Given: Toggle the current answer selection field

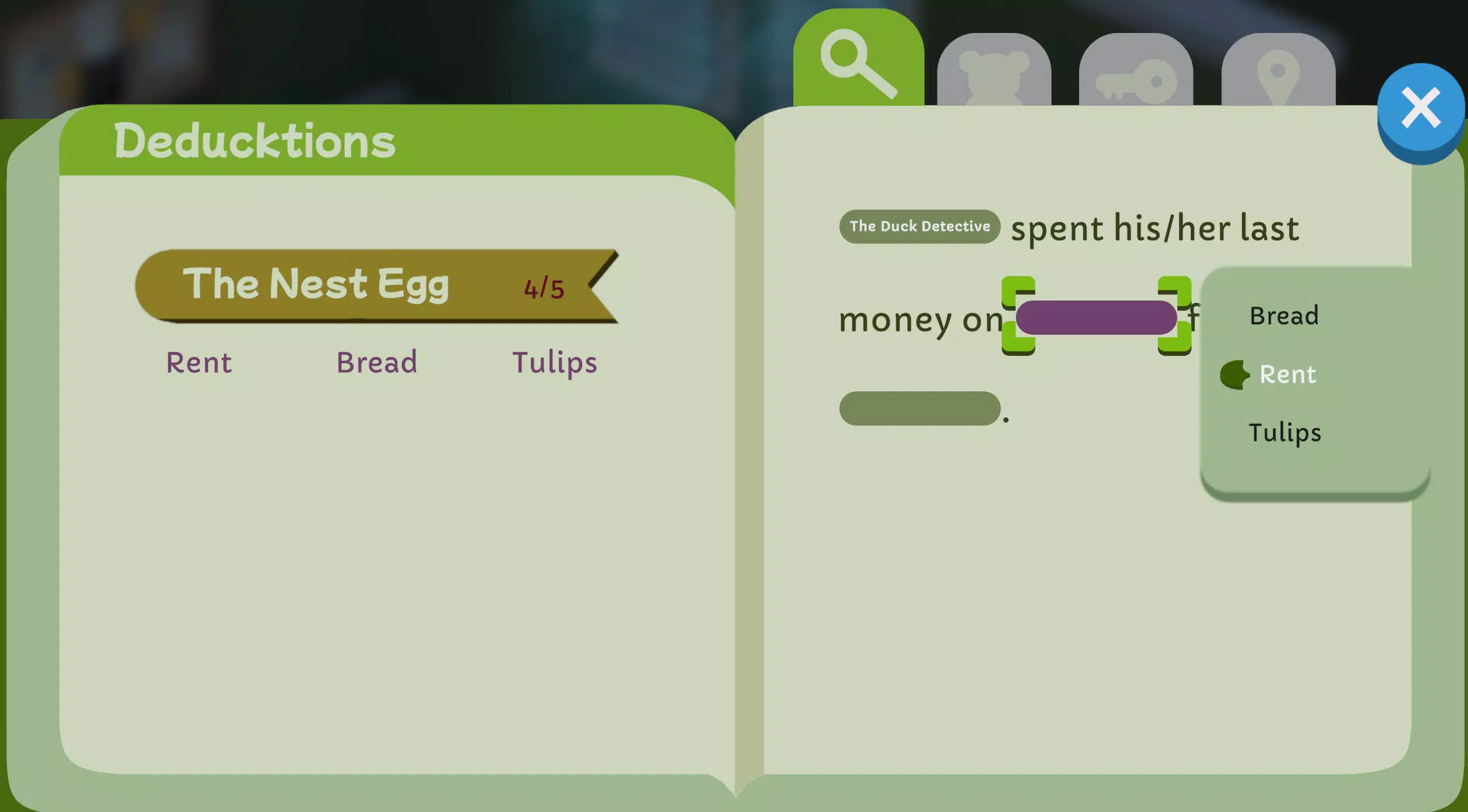Looking at the screenshot, I should coord(1097,317).
